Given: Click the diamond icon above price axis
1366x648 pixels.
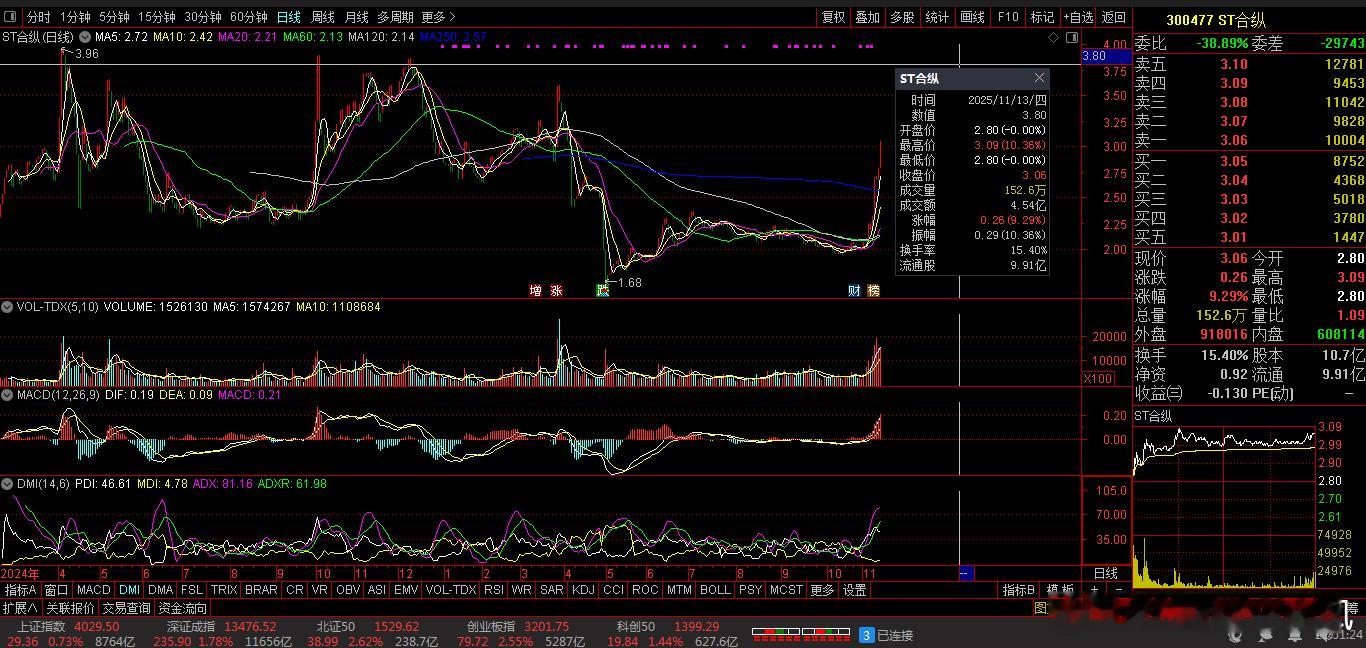Looking at the screenshot, I should [1053, 37].
